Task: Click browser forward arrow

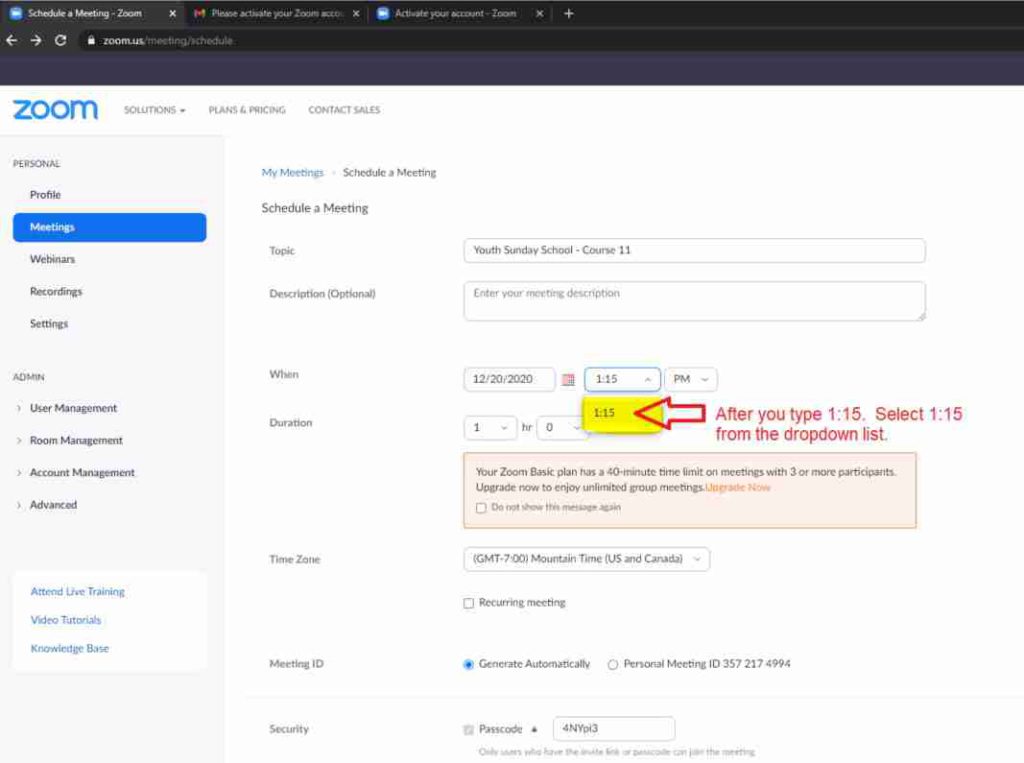Action: [x=36, y=41]
